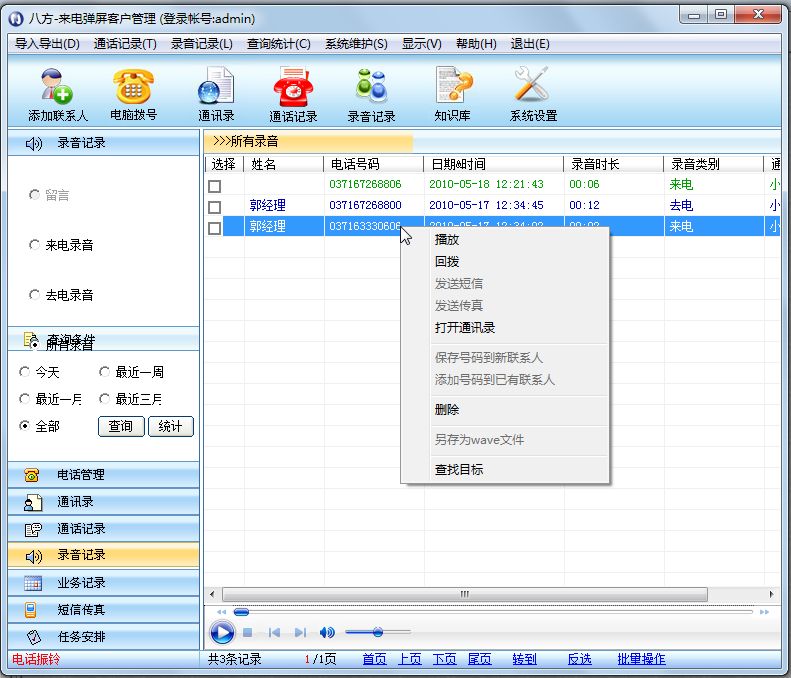Screen dimensions: 791x678
Task: Choose 播放 from the context menu
Action: [x=447, y=240]
